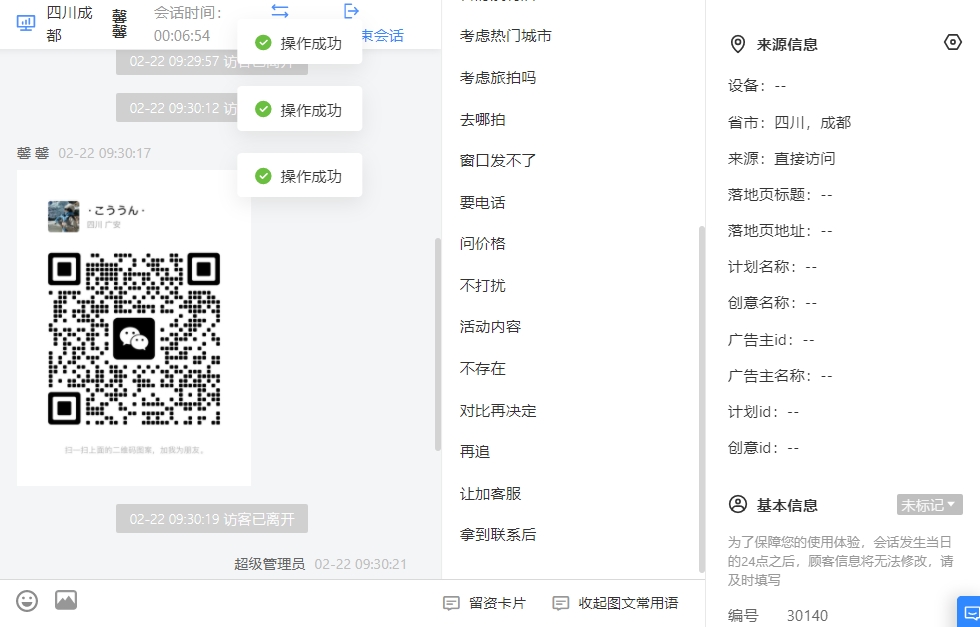Select quick phrase 拿到联系后
The width and height of the screenshot is (980, 627).
[x=498, y=534]
